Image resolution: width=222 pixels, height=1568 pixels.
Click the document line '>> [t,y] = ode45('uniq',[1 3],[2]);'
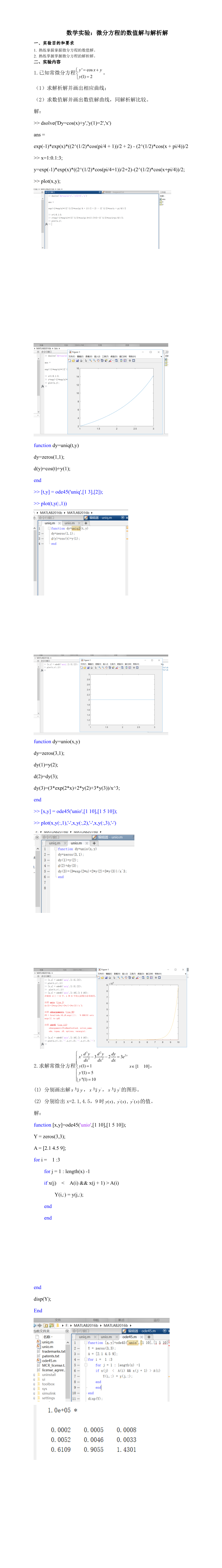point(68,492)
